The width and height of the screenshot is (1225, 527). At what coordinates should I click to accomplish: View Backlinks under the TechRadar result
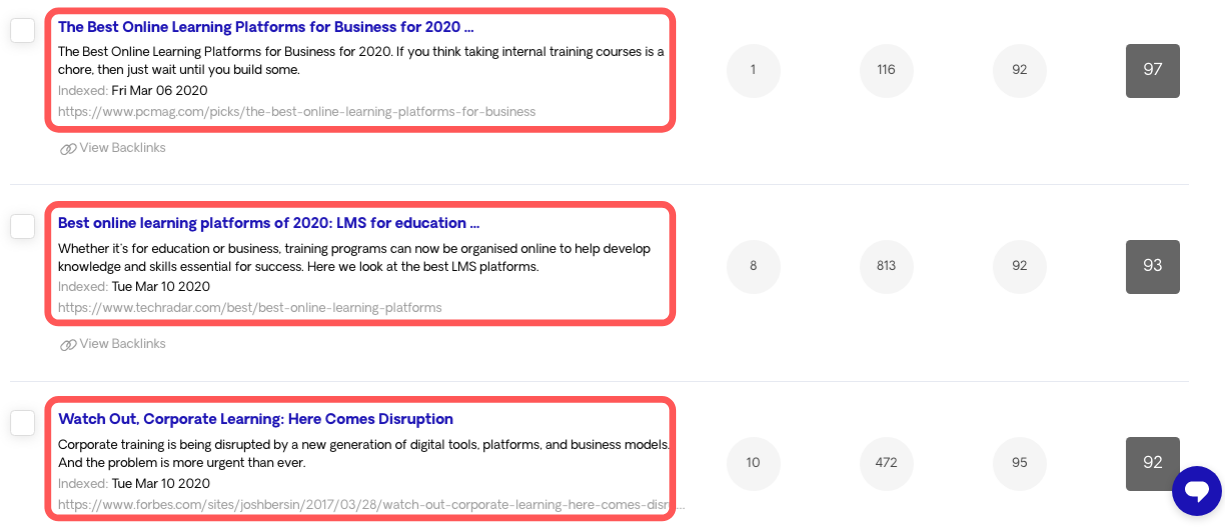click(113, 344)
